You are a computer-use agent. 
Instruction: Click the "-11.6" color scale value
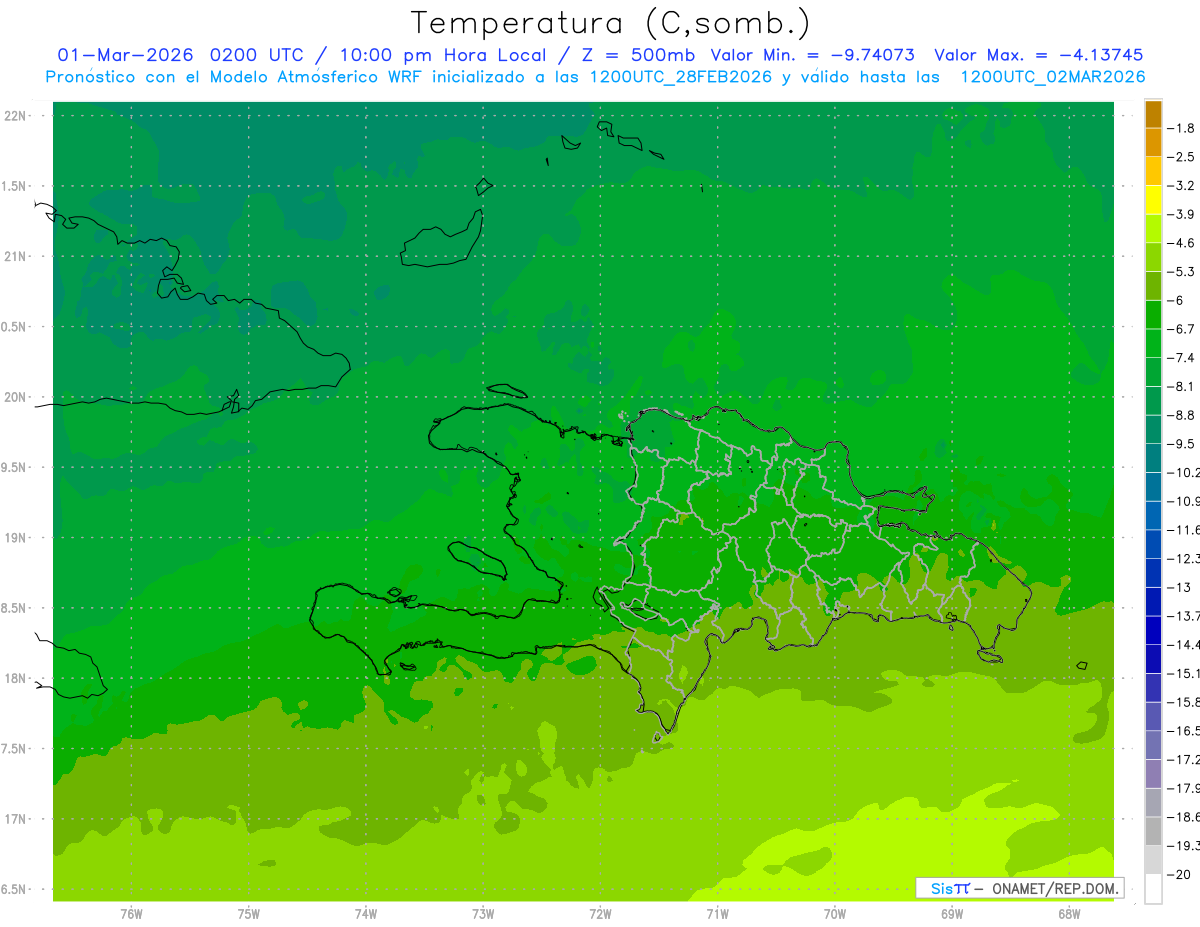tap(1183, 529)
